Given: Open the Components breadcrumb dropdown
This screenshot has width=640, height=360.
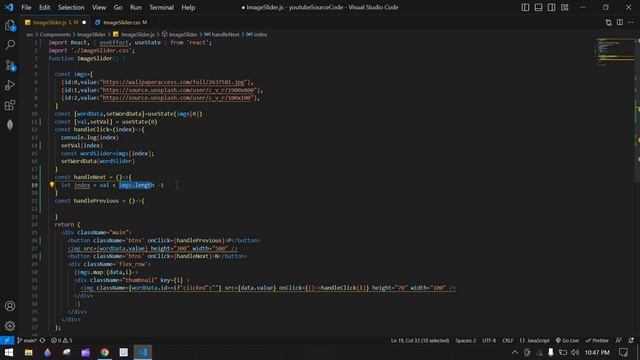Looking at the screenshot, I should tap(55, 35).
